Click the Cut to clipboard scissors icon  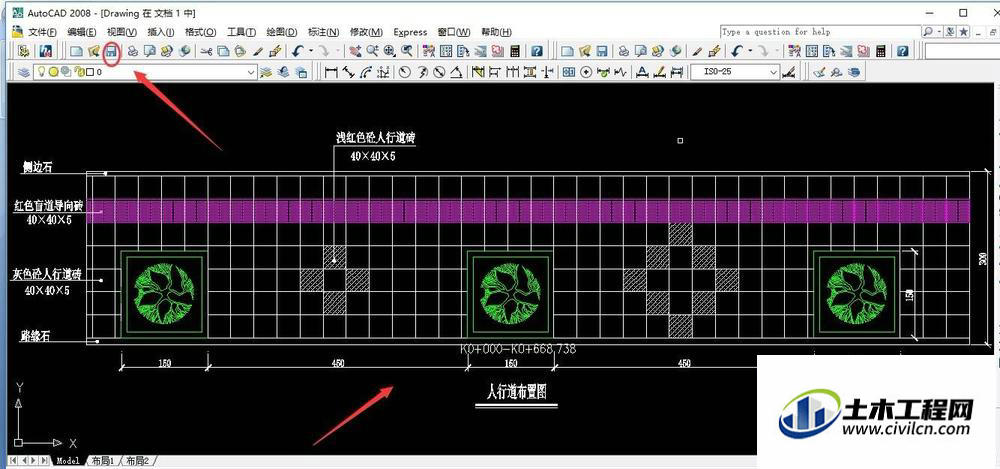[x=206, y=51]
